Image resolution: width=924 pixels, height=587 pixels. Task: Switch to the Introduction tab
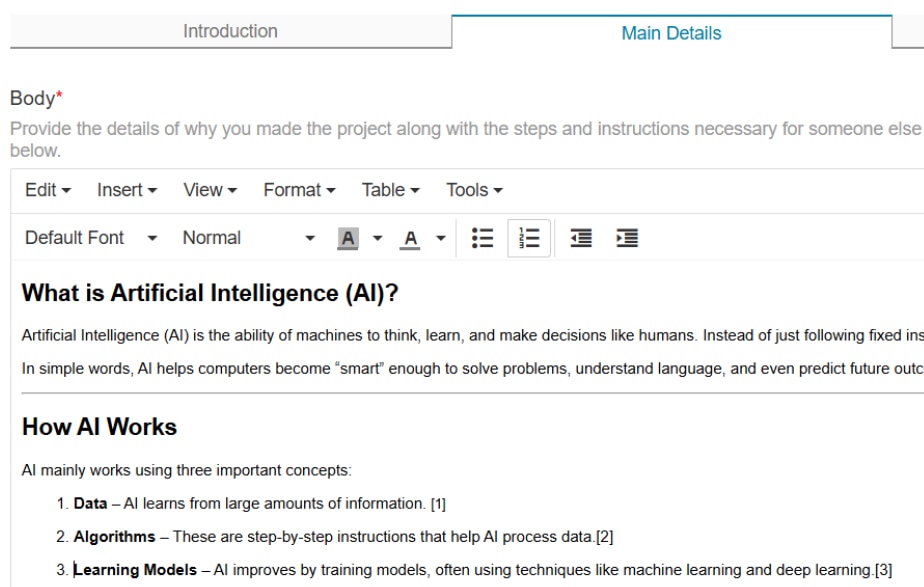click(230, 32)
